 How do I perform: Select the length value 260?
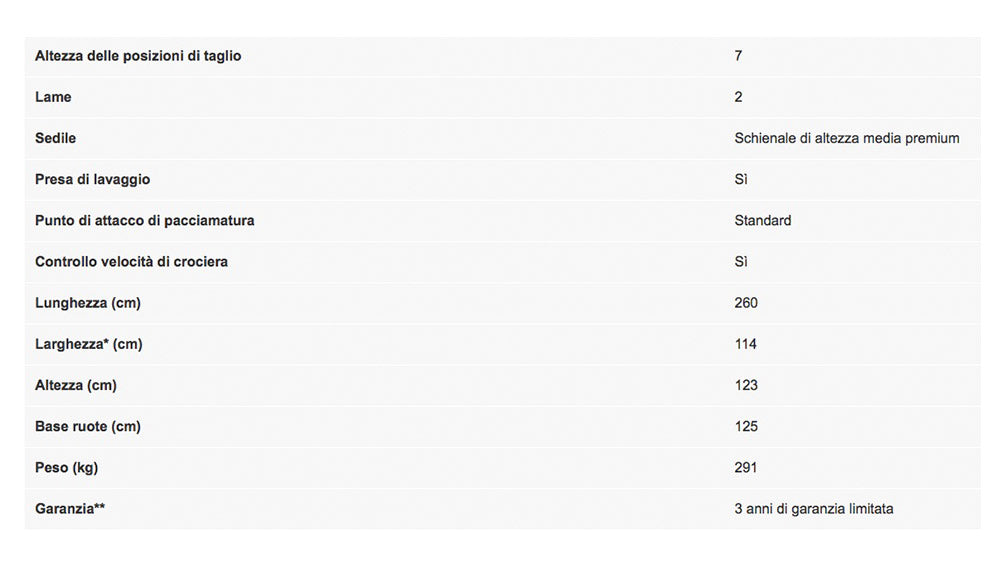[x=746, y=303]
